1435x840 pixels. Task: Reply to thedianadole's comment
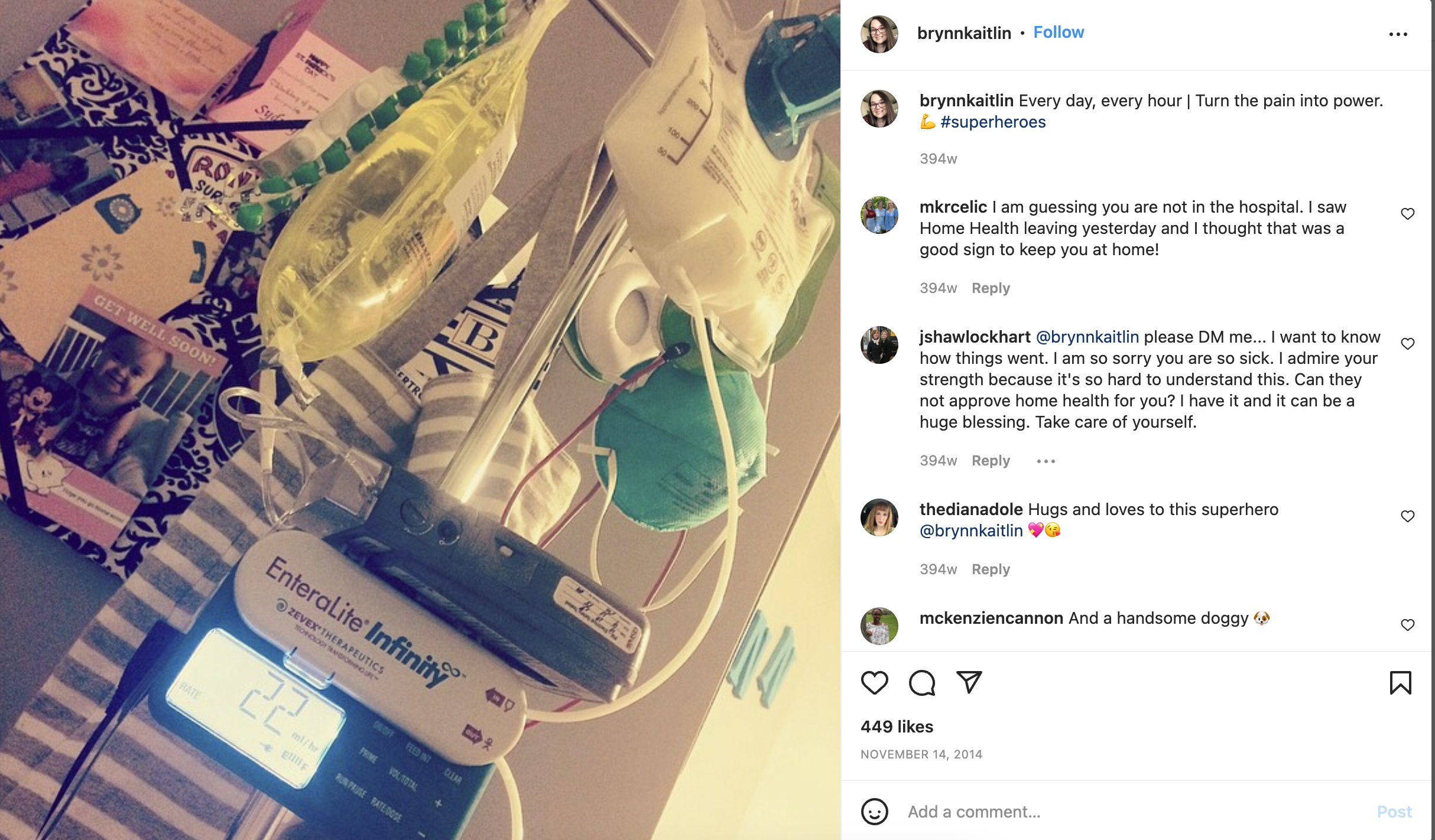[991, 569]
